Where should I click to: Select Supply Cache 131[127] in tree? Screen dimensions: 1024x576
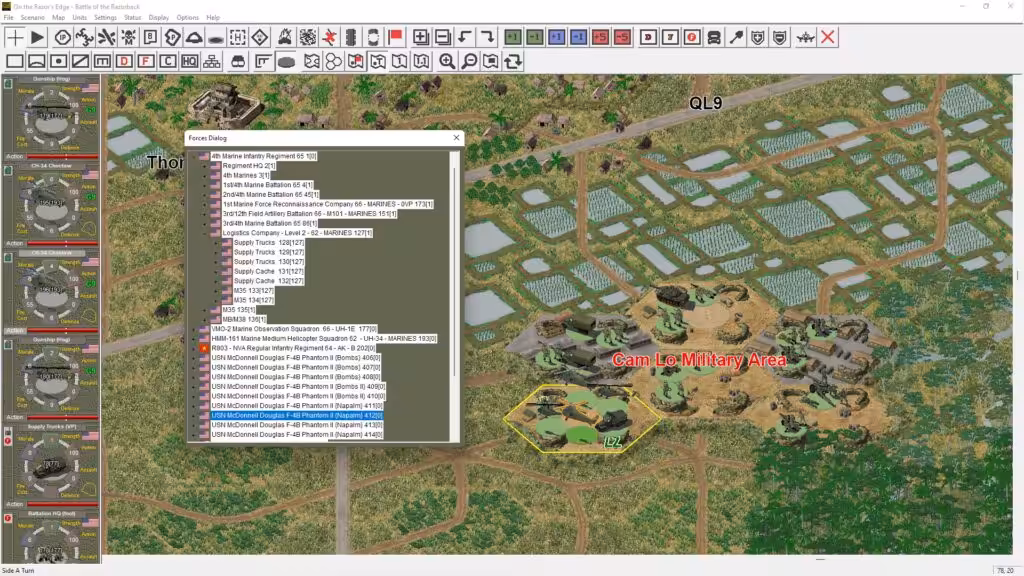268,271
